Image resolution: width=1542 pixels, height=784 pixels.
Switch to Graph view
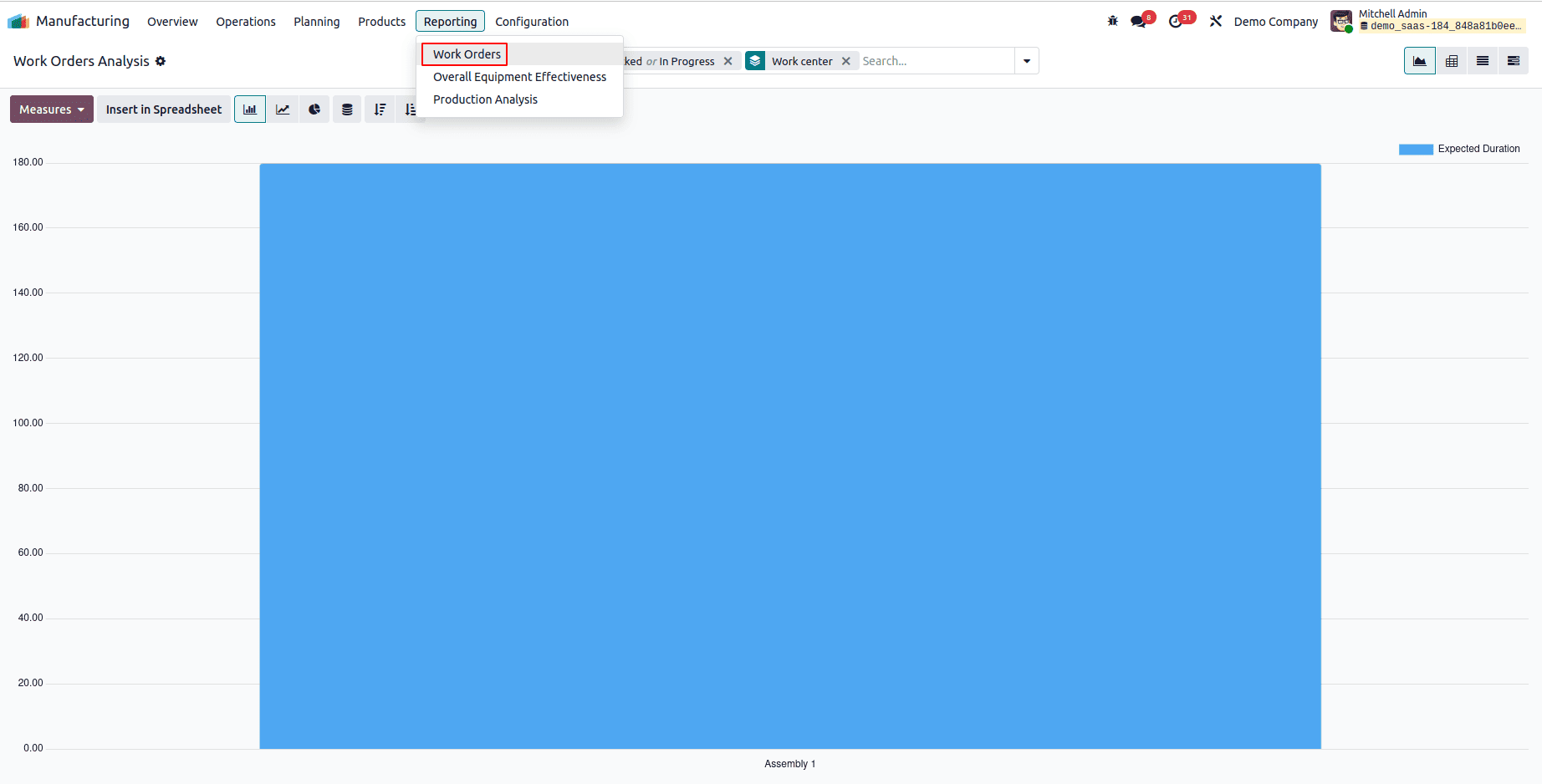[1420, 61]
